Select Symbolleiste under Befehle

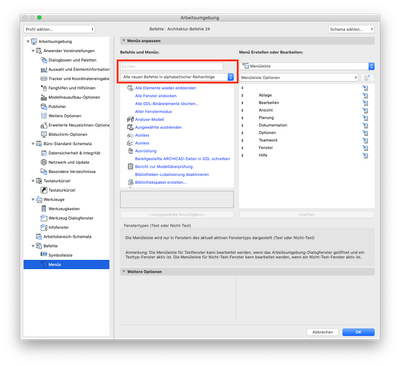60,255
